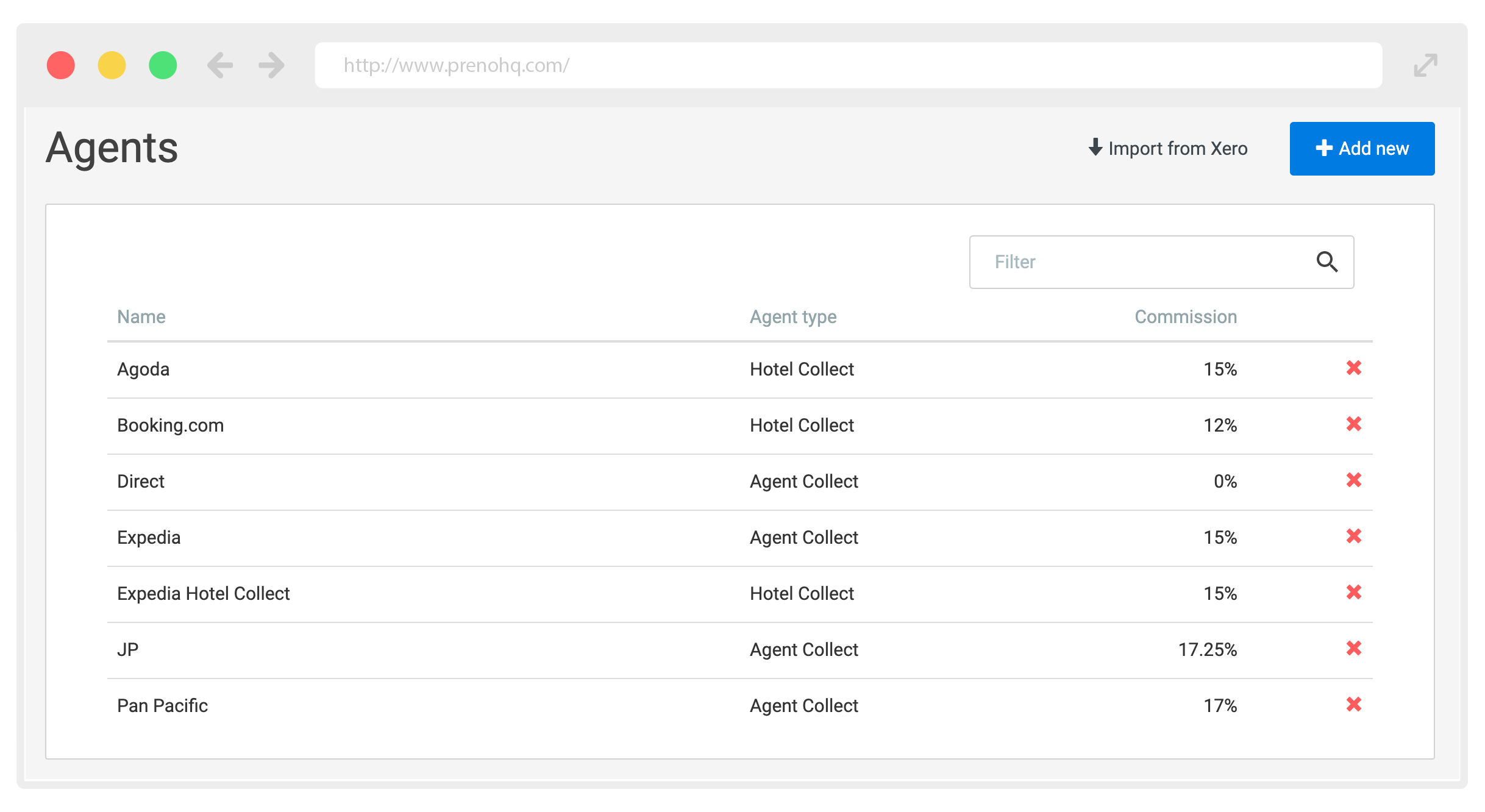Click the 17% commission for Pan Pacific

[1220, 706]
